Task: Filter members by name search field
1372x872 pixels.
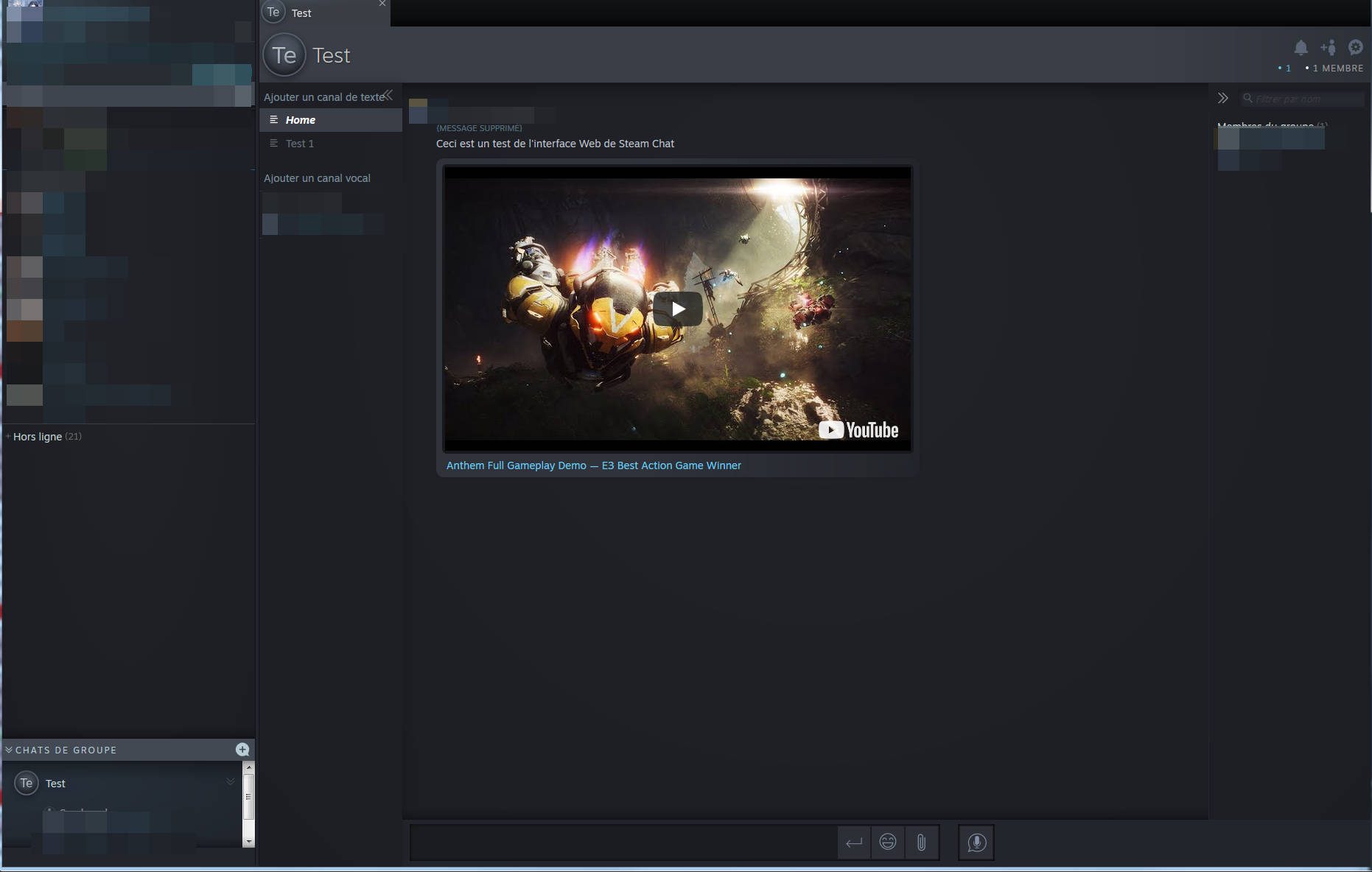Action: pos(1302,99)
